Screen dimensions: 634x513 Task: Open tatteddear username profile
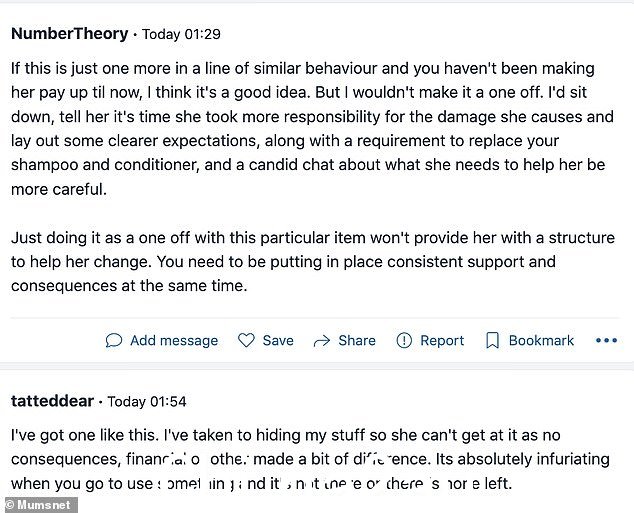pyautogui.click(x=52, y=401)
